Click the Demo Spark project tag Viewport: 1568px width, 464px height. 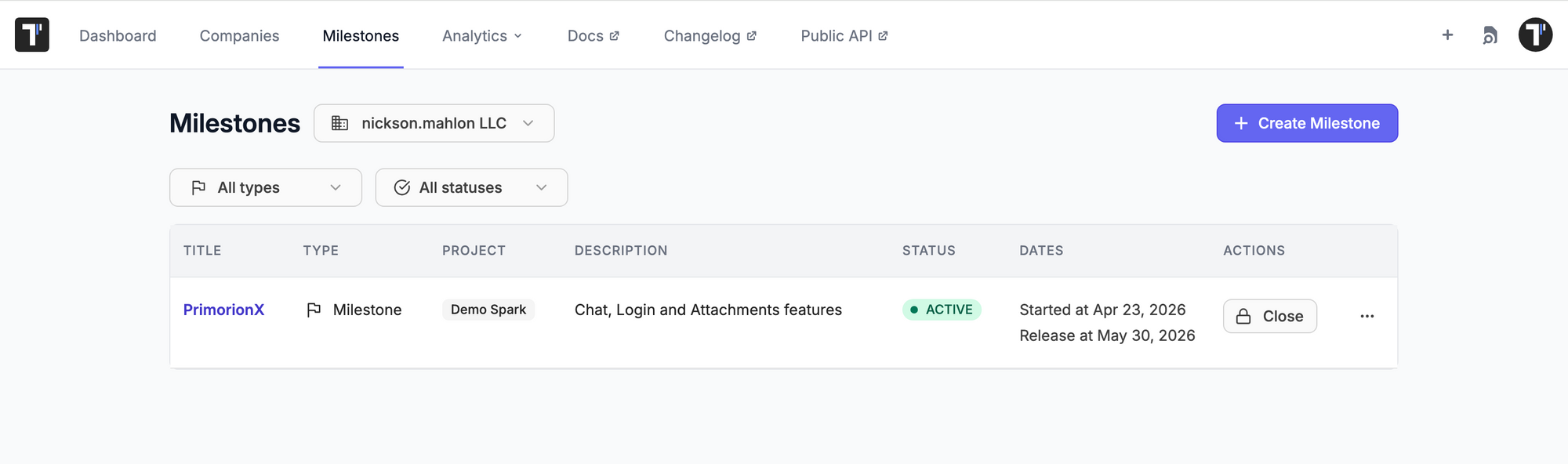(488, 310)
